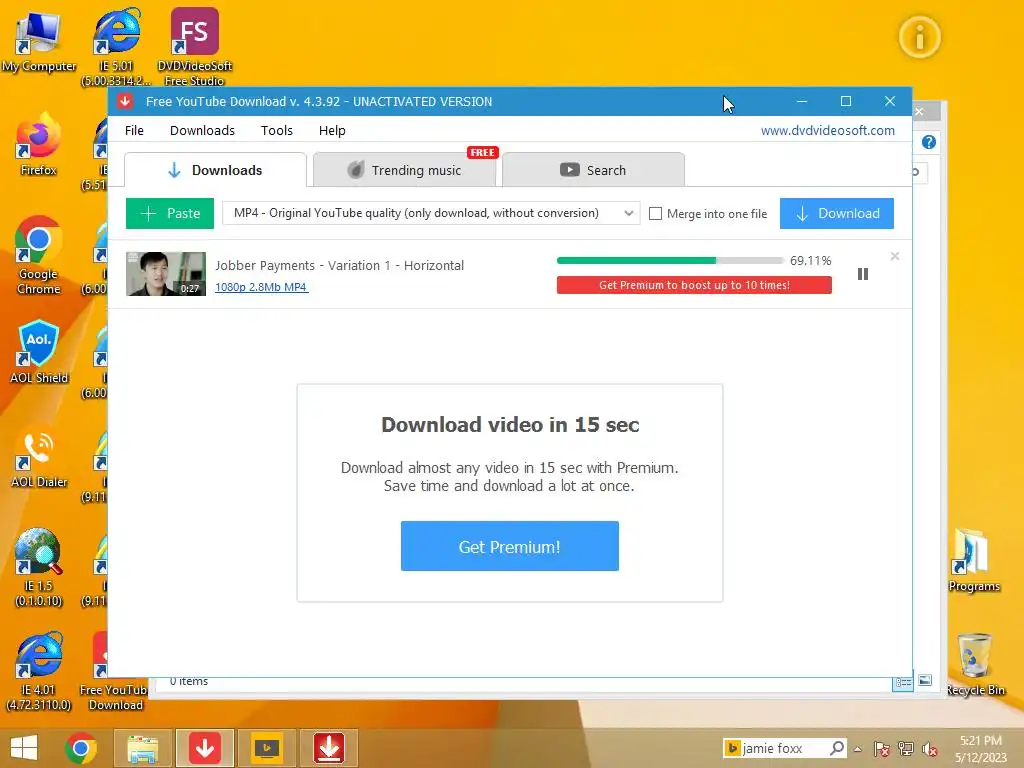Open the Programs folder on desktop
The width and height of the screenshot is (1024, 768).
[974, 562]
